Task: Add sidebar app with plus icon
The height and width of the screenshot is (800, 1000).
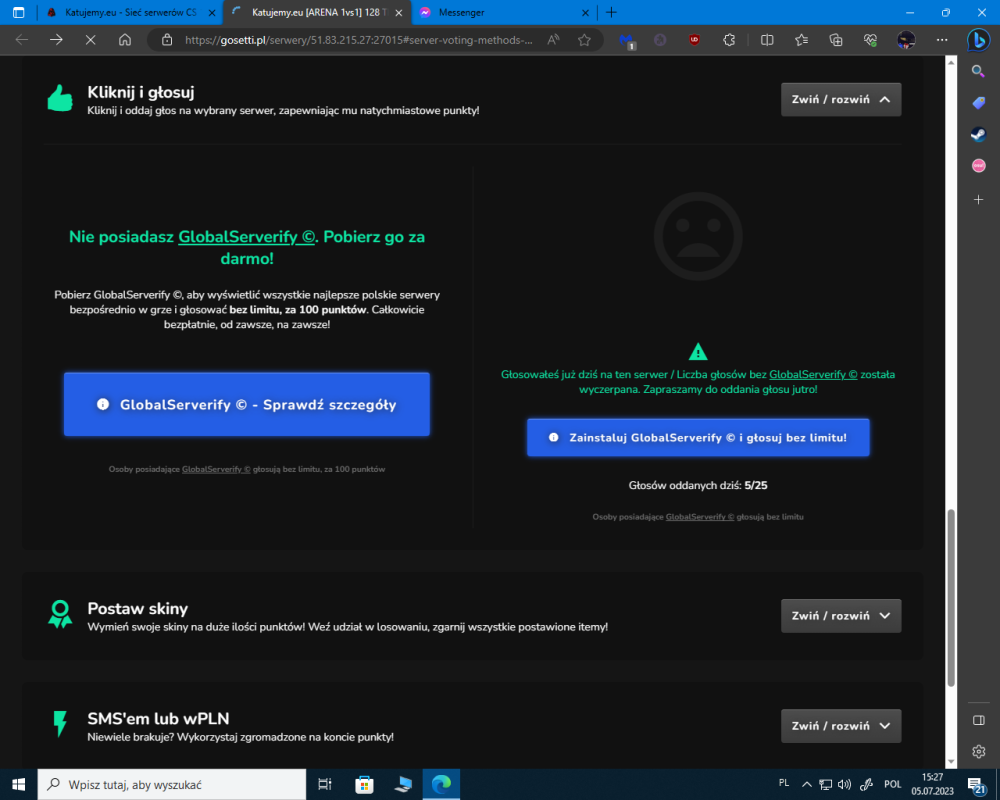Action: coord(978,200)
